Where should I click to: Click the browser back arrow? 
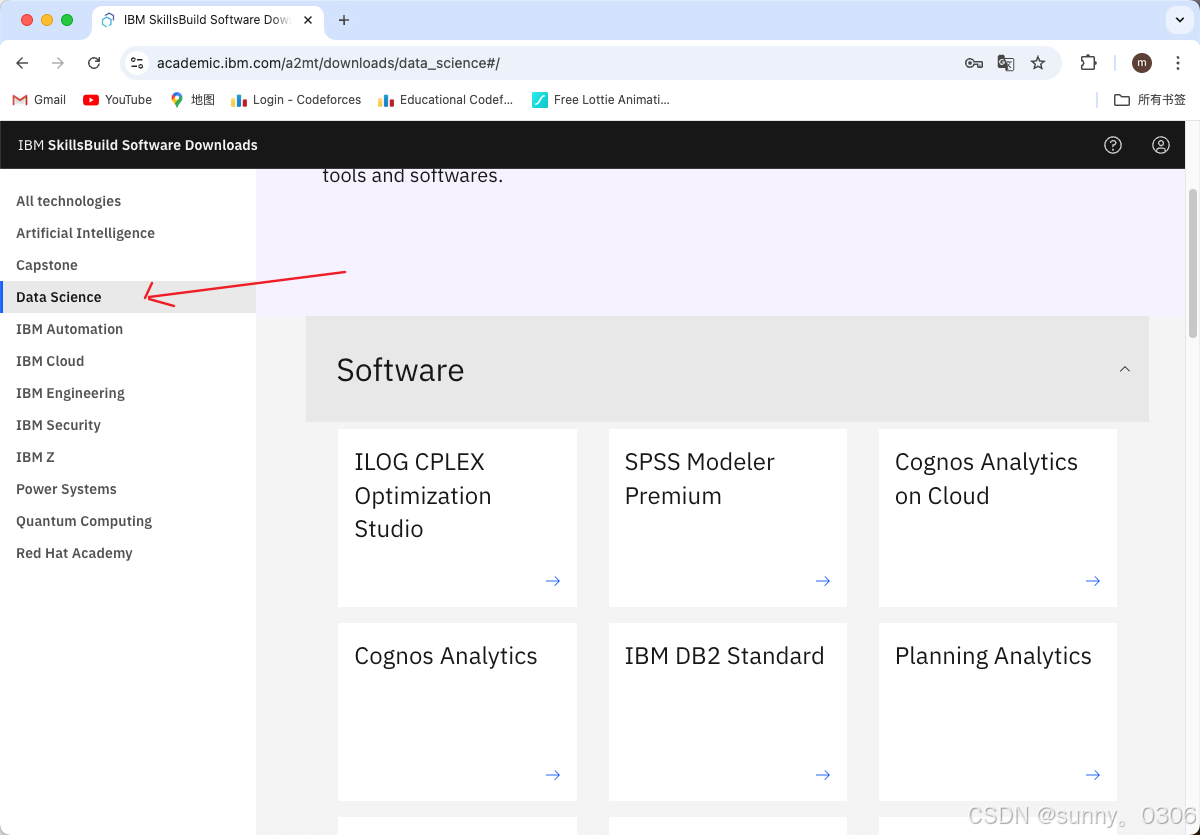pyautogui.click(x=22, y=63)
